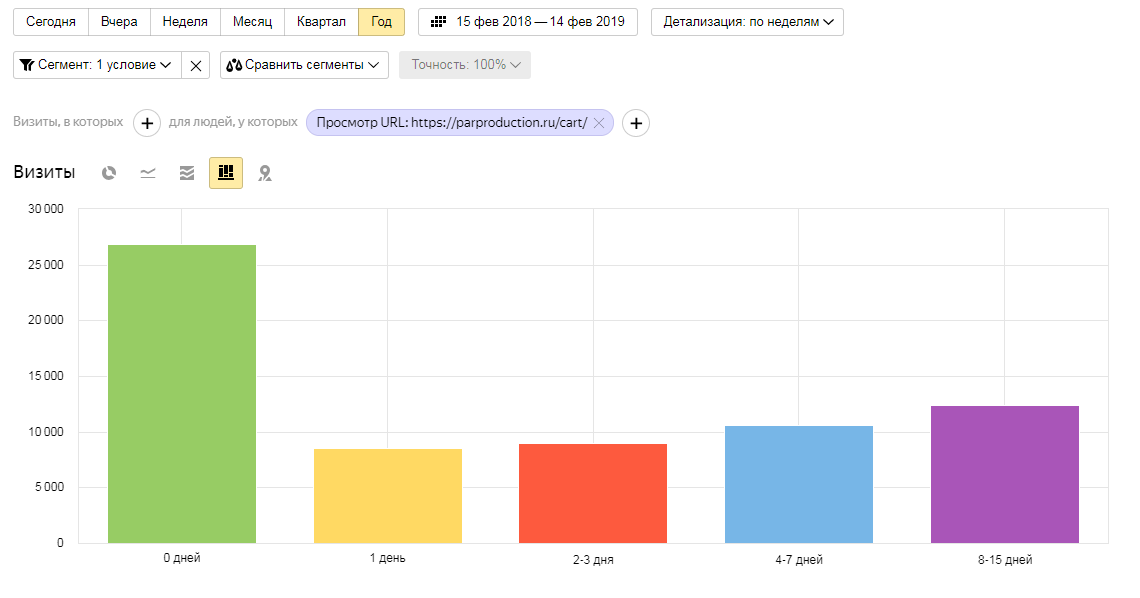Viewport: 1140px width, 598px height.
Task: Open the Точность: 100% dropdown
Action: click(x=465, y=65)
